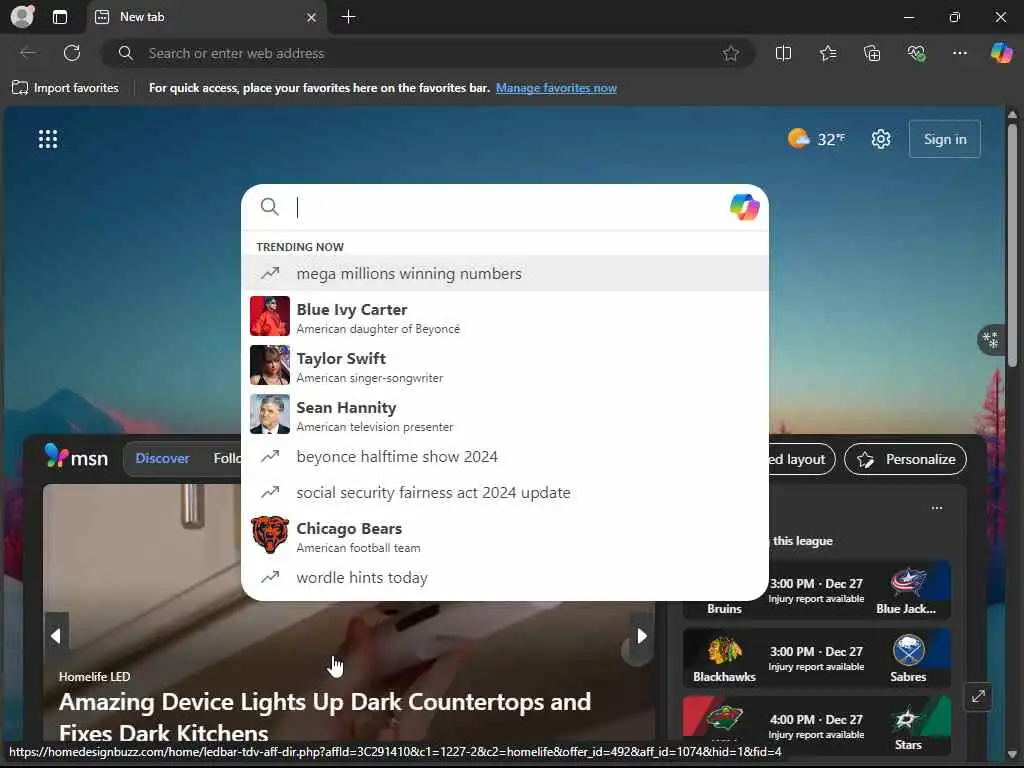Image resolution: width=1024 pixels, height=768 pixels.
Task: Select wordle hints today suggestion
Action: click(505, 578)
